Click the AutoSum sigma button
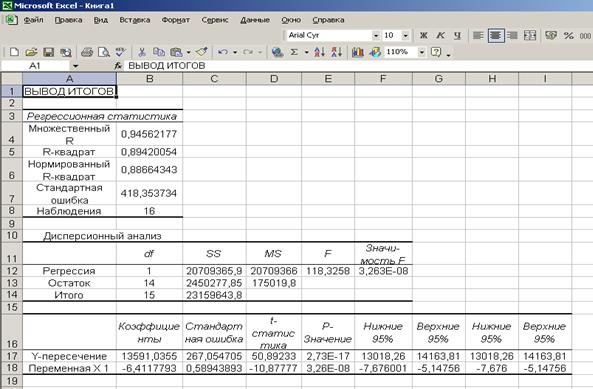 [294, 52]
